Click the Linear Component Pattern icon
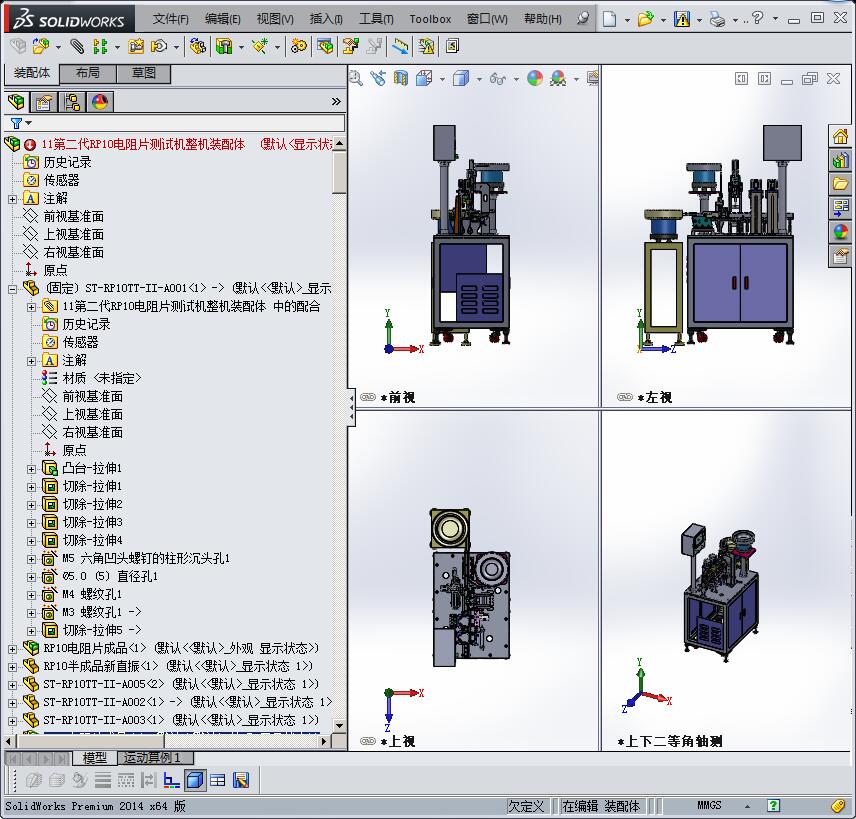 (99, 46)
